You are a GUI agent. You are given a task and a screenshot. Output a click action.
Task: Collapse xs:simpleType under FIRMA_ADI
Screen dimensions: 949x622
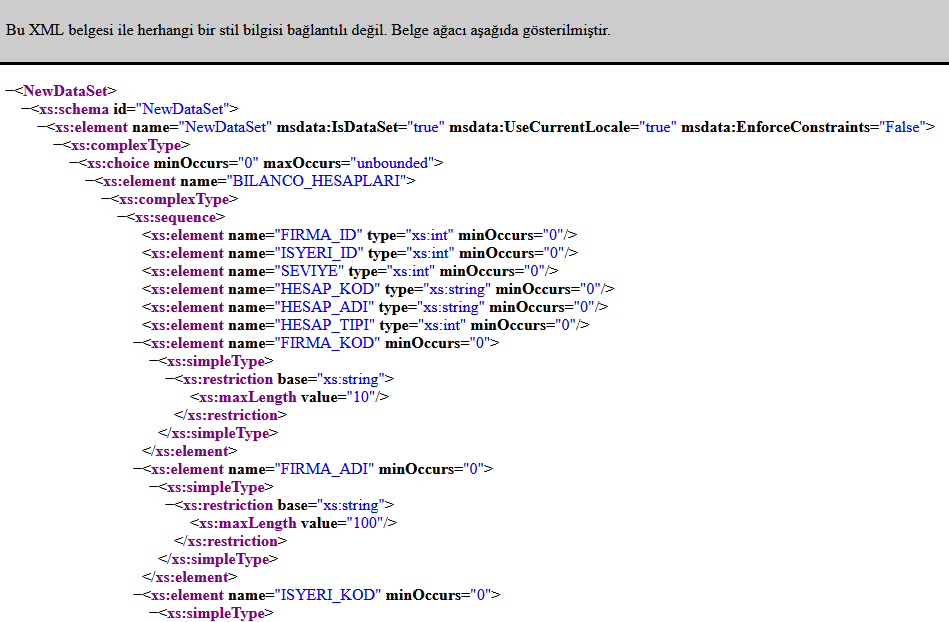point(153,487)
